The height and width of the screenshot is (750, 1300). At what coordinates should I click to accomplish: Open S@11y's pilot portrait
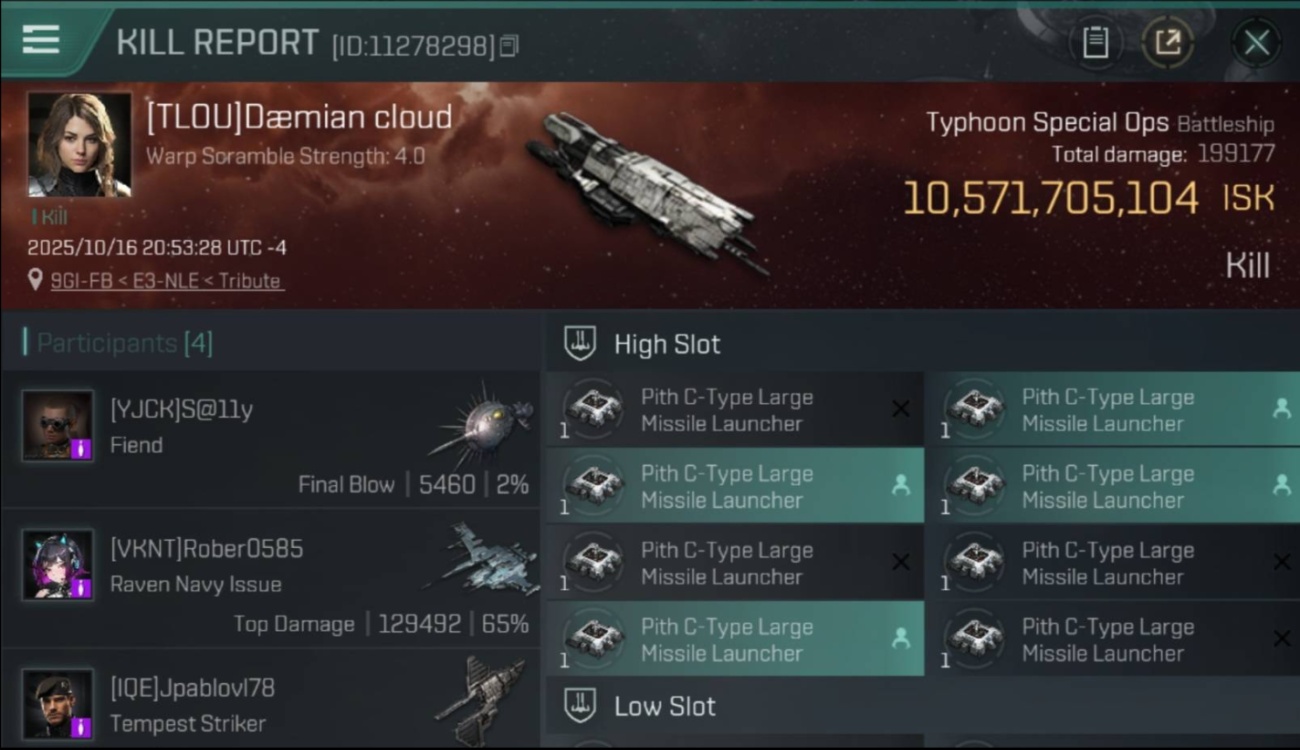(x=58, y=425)
